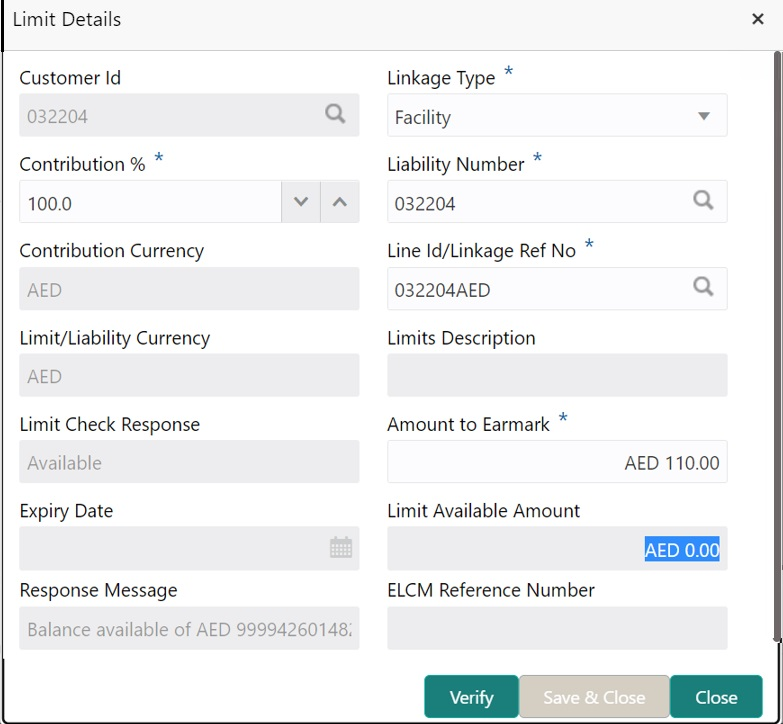783x724 pixels.
Task: Click the Verify button
Action: [x=471, y=697]
